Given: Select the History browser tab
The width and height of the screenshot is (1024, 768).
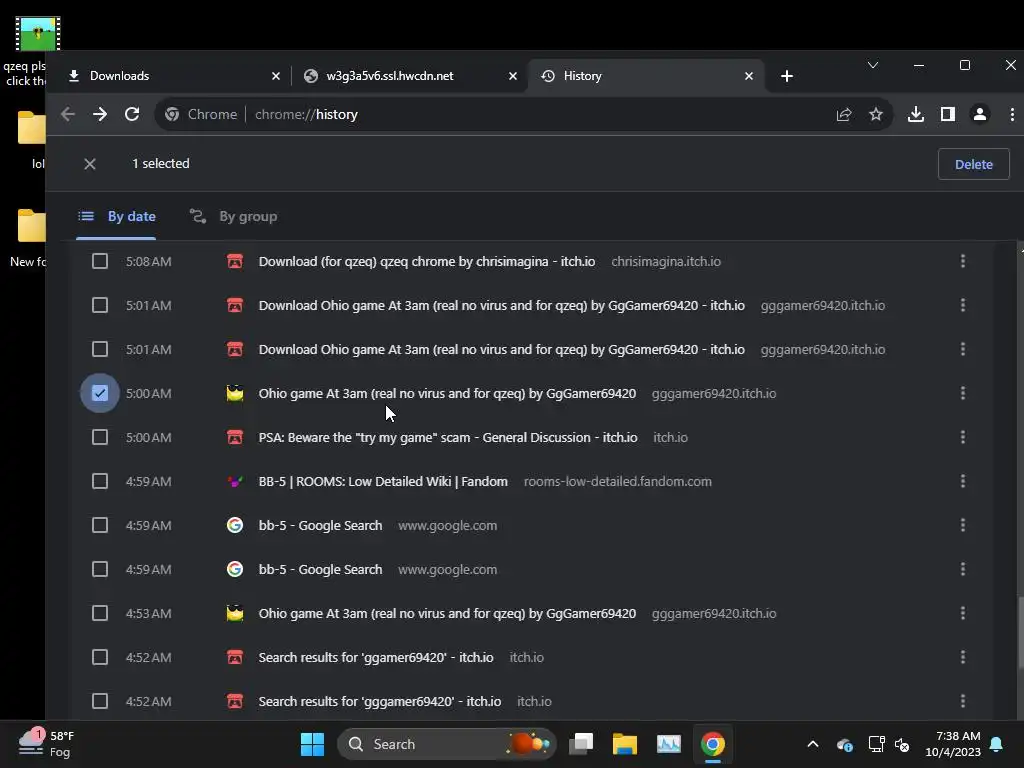Looking at the screenshot, I should pos(645,76).
